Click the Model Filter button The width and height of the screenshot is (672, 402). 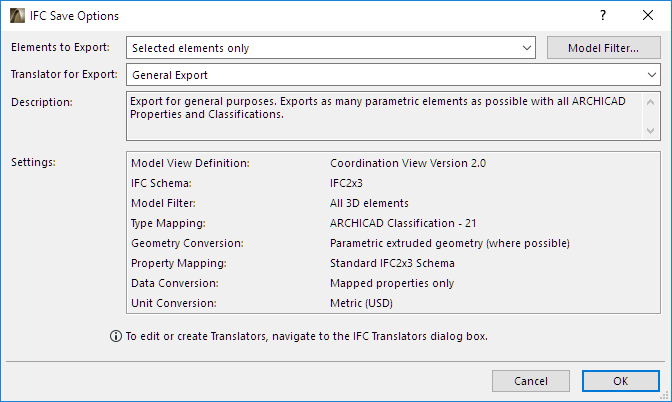[604, 47]
